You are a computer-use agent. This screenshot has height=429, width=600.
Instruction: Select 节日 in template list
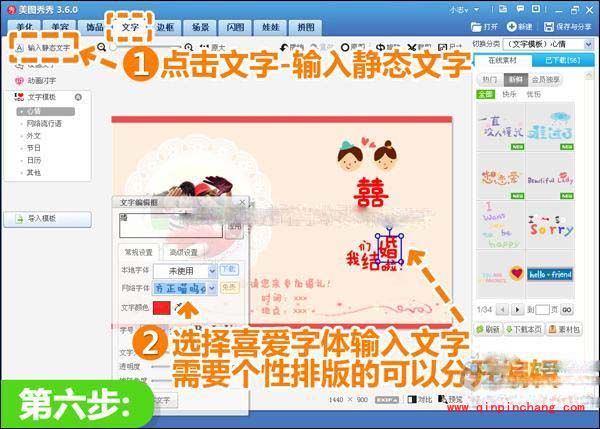(x=33, y=148)
